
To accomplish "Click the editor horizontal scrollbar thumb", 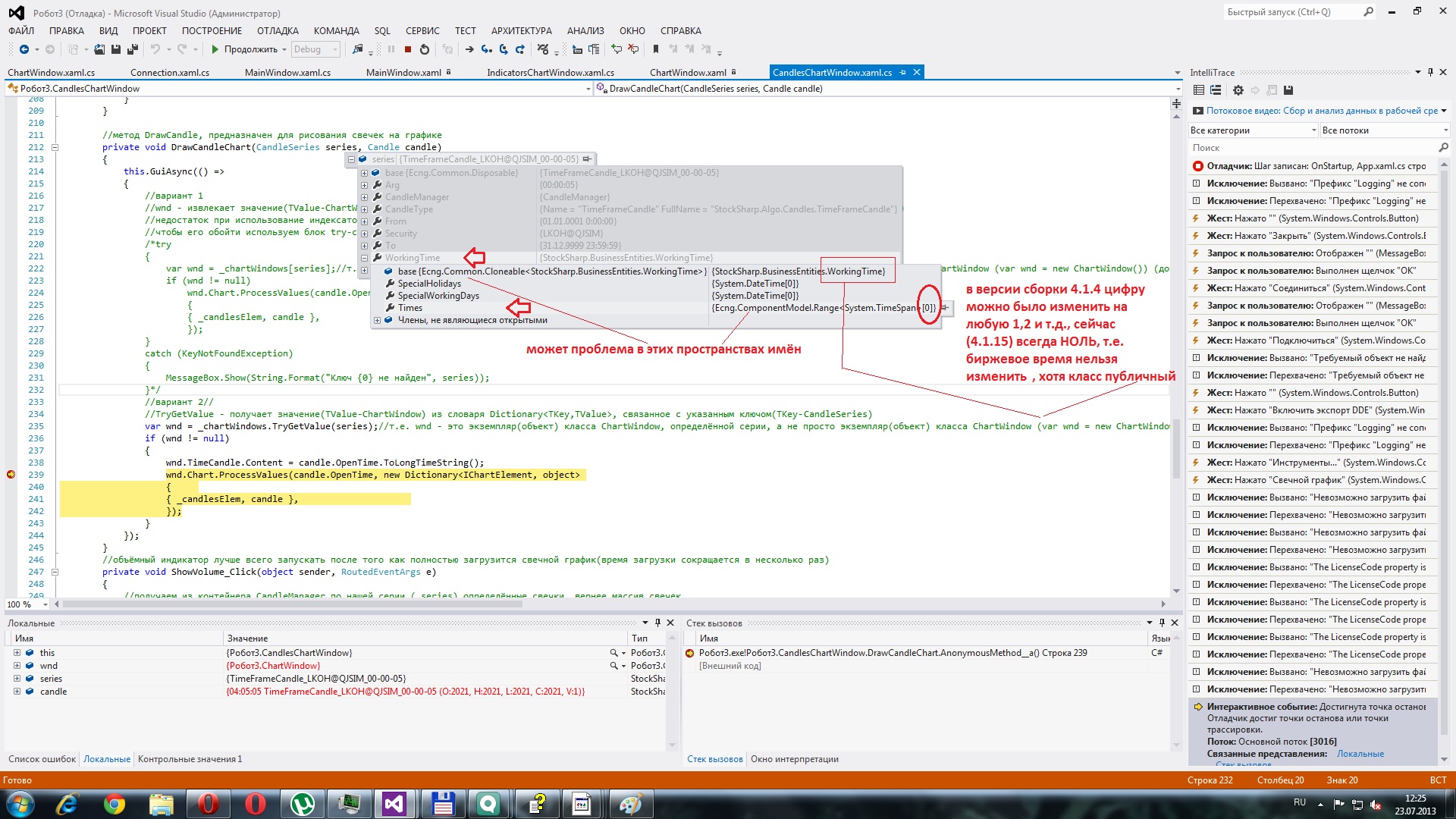I will click(x=293, y=604).
